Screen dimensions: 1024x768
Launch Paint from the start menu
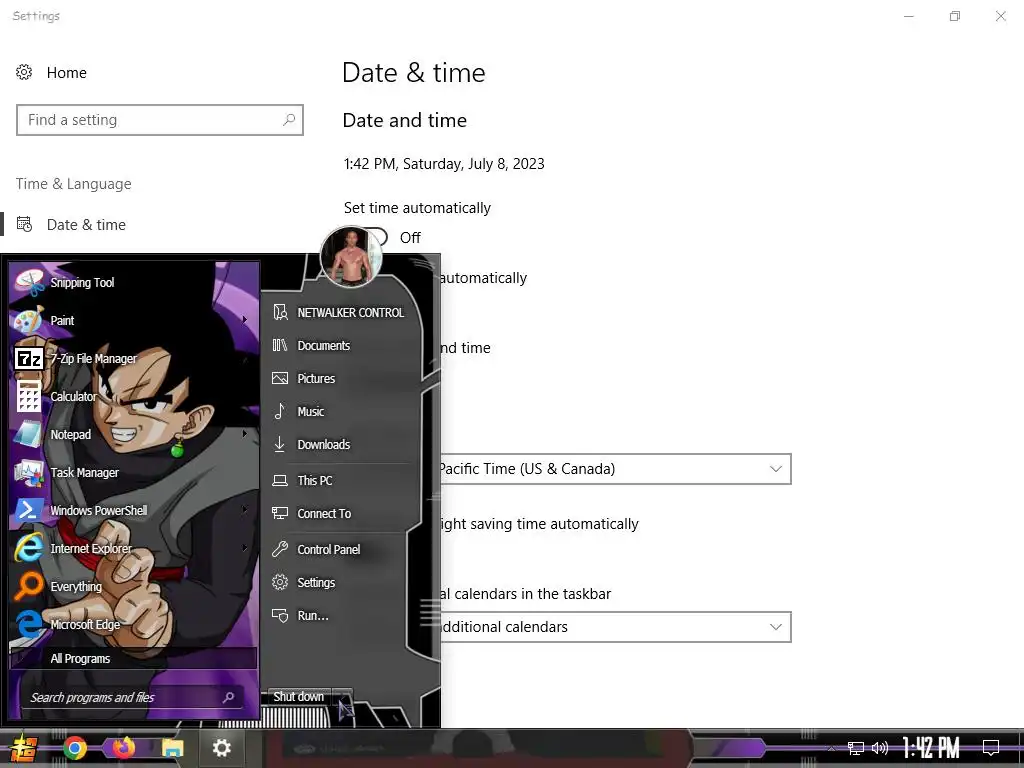tap(134, 321)
